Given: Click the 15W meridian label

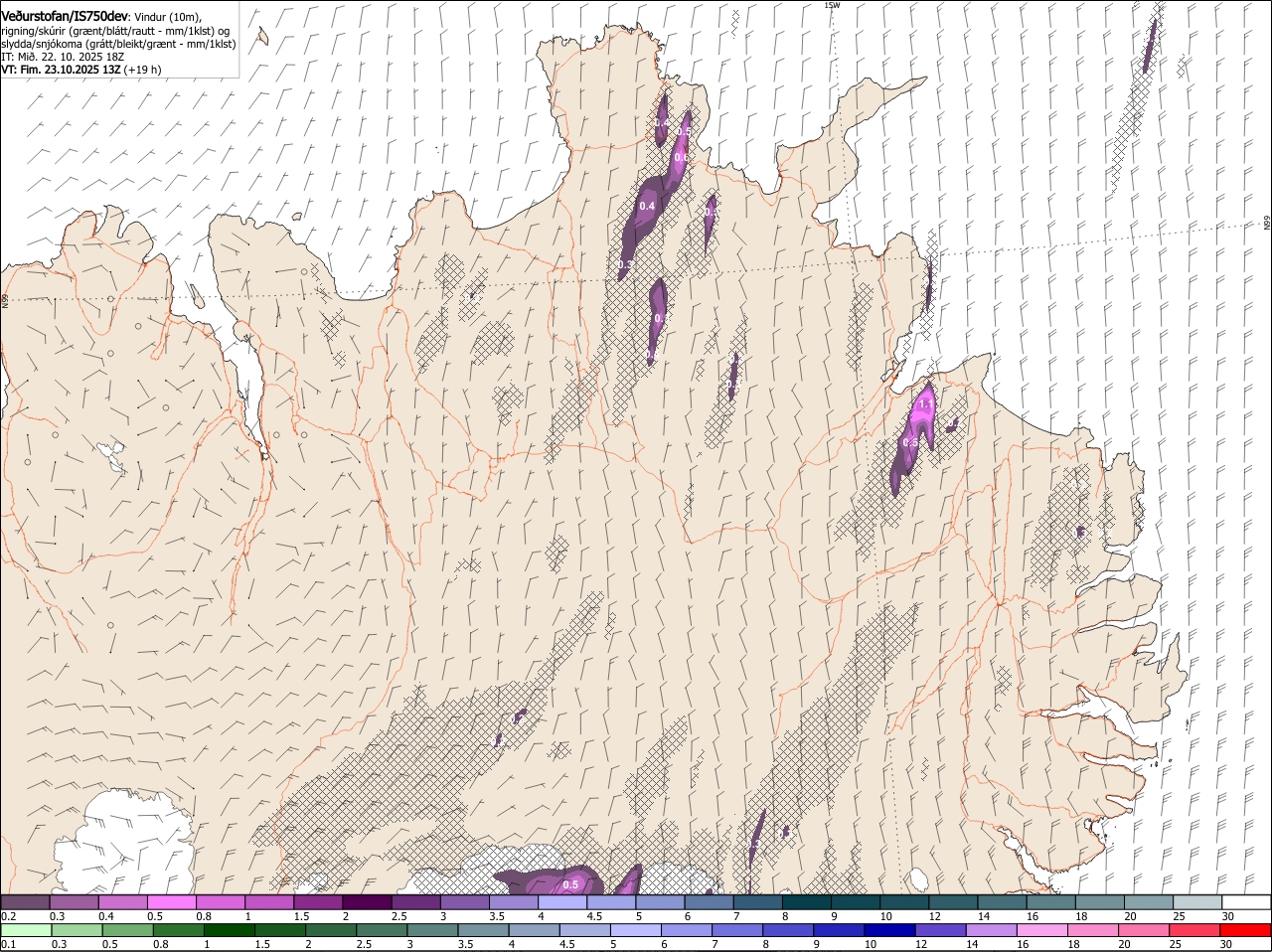Looking at the screenshot, I should pyautogui.click(x=832, y=5).
